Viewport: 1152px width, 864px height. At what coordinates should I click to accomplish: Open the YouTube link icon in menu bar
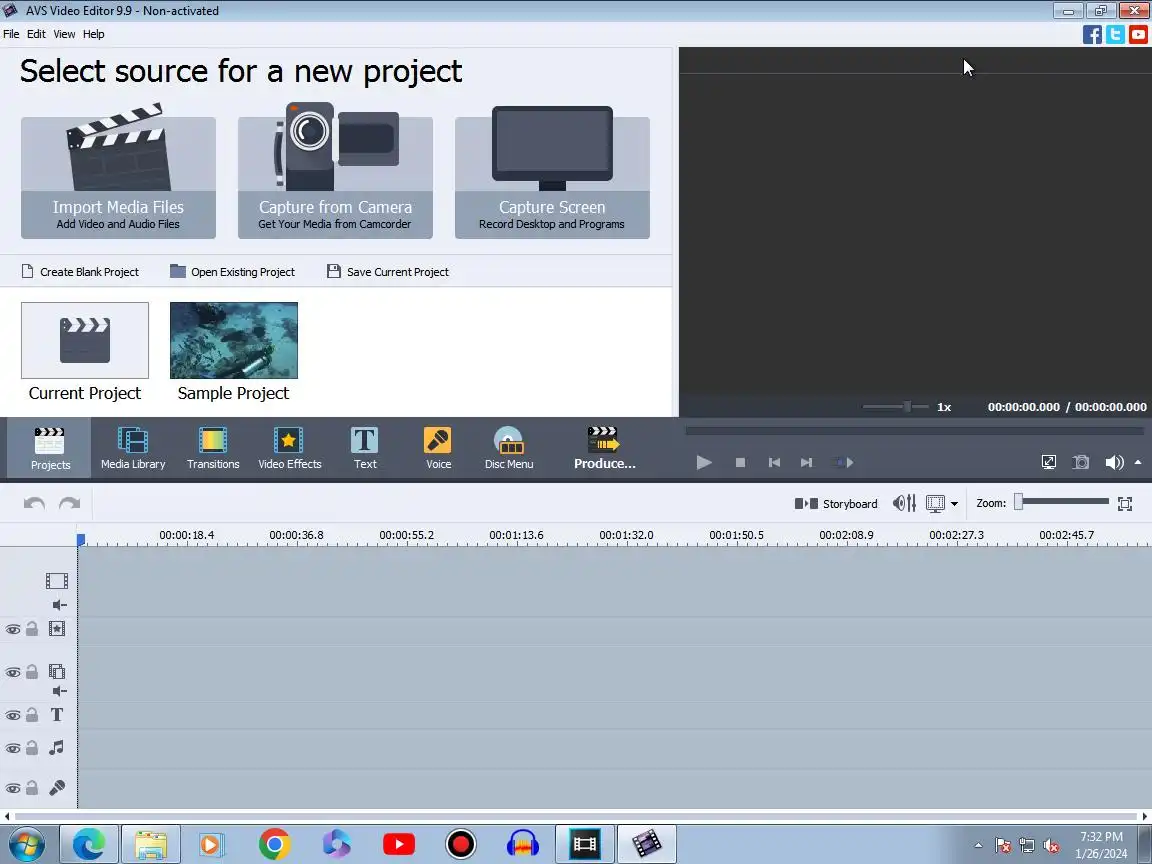(x=1138, y=35)
